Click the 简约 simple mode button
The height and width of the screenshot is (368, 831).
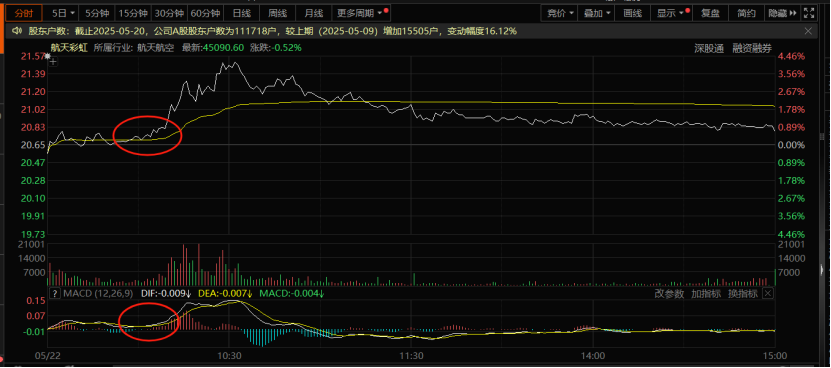746,13
